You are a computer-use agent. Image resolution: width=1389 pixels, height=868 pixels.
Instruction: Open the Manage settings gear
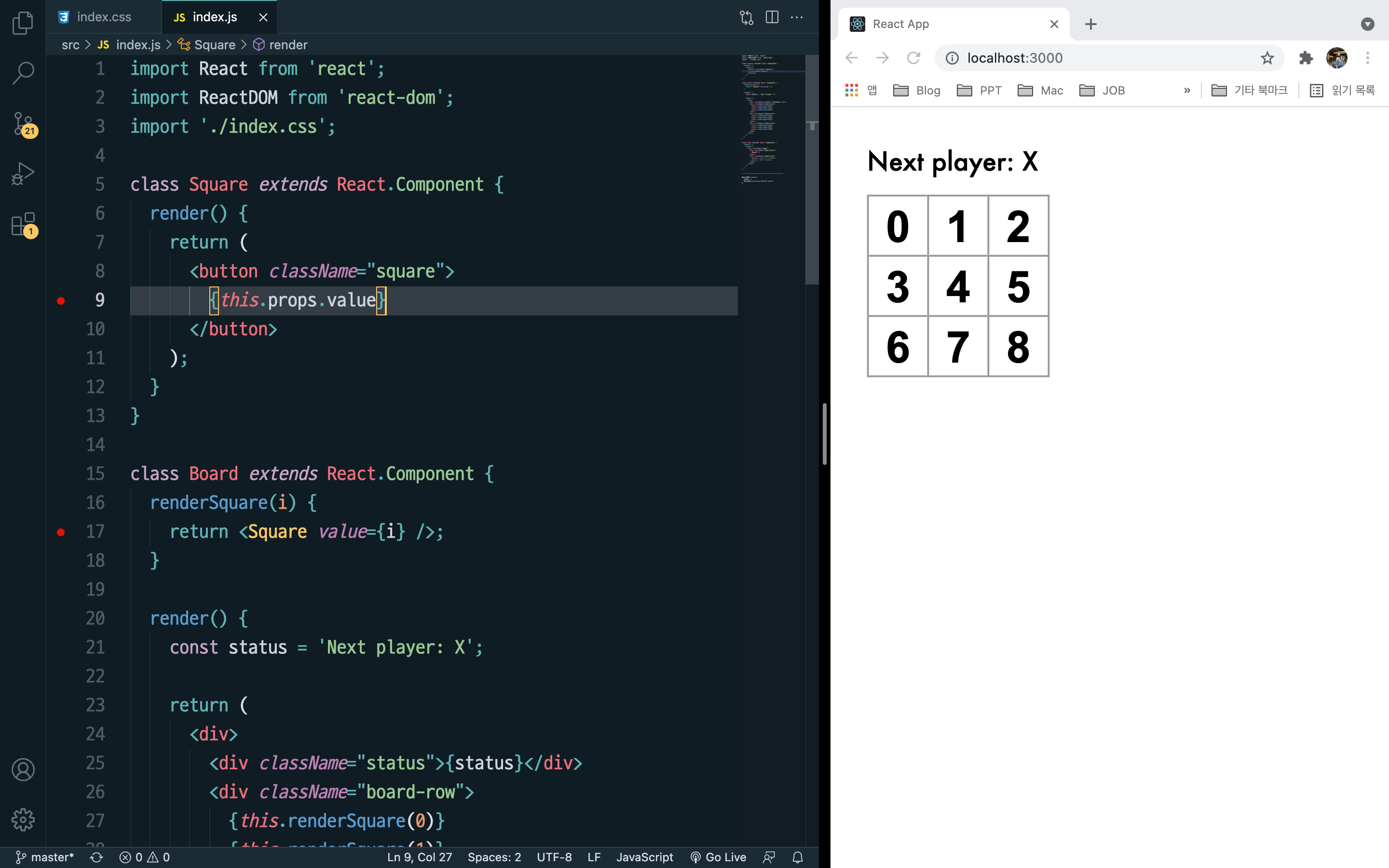point(23,819)
